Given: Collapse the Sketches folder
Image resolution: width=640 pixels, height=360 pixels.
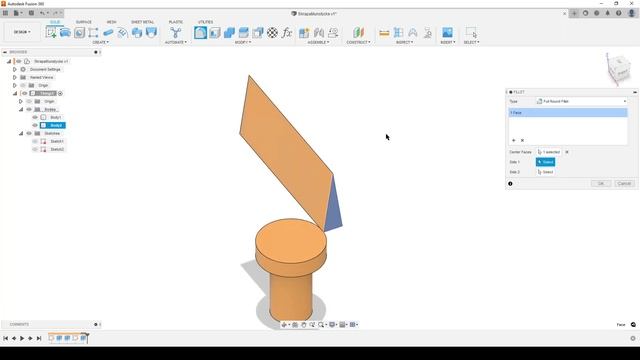Looking at the screenshot, I should click(x=21, y=133).
